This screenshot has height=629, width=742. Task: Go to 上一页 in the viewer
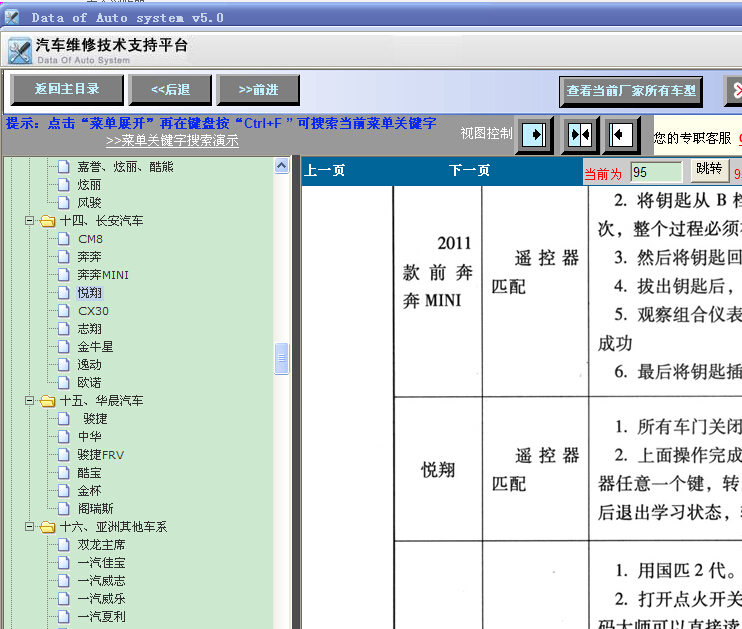click(x=324, y=170)
